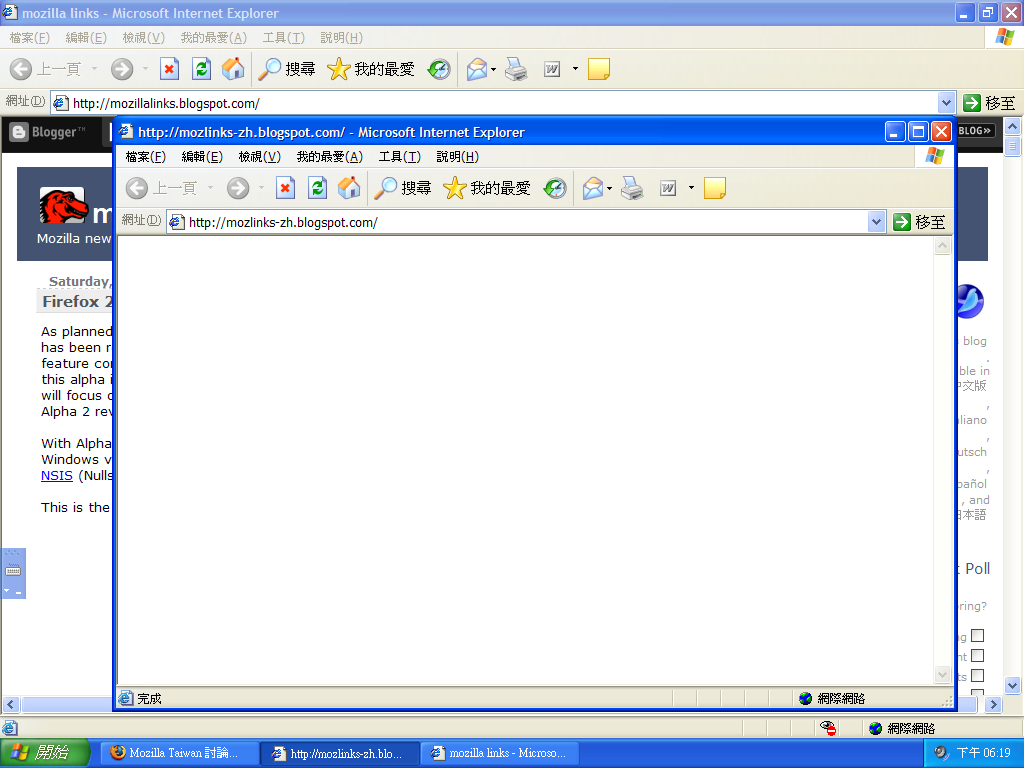1024x768 pixels.
Task: Click Back 上一頁 in background mozilla links window
Action: pos(44,69)
